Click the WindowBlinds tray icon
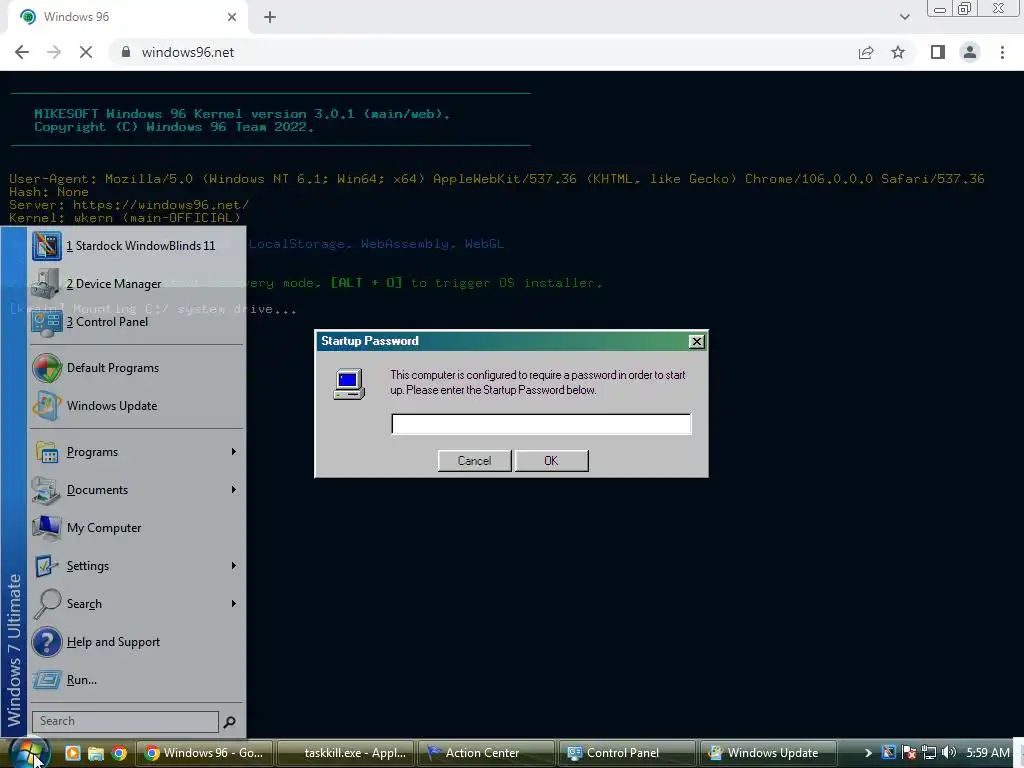Screen dimensions: 1024x768 [x=889, y=753]
